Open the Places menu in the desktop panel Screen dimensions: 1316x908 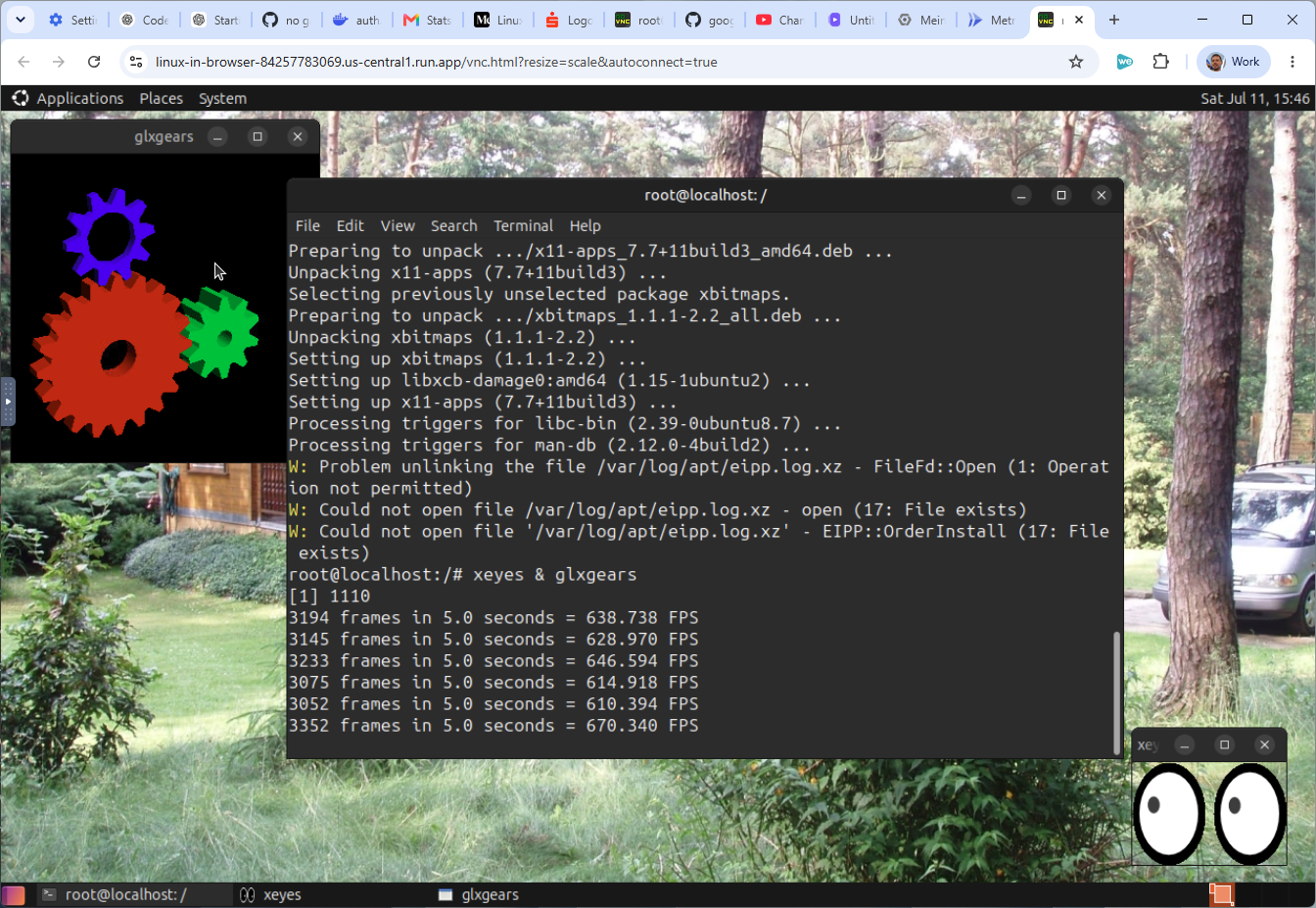coord(161,99)
